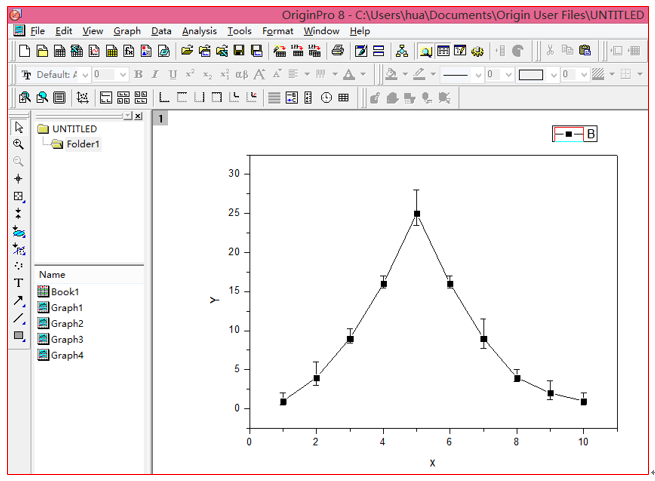655x481 pixels.
Task: Open the Analysis menu
Action: pyautogui.click(x=199, y=31)
